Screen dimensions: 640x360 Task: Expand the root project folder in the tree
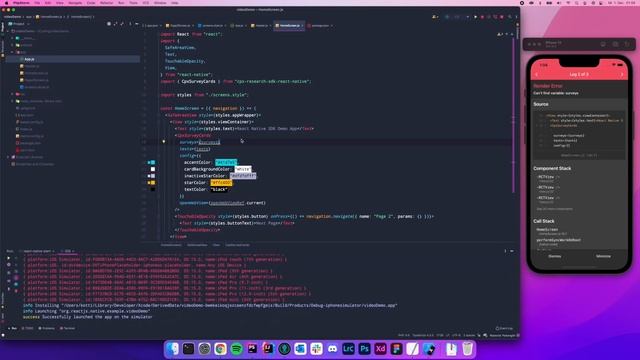click(x=8, y=31)
